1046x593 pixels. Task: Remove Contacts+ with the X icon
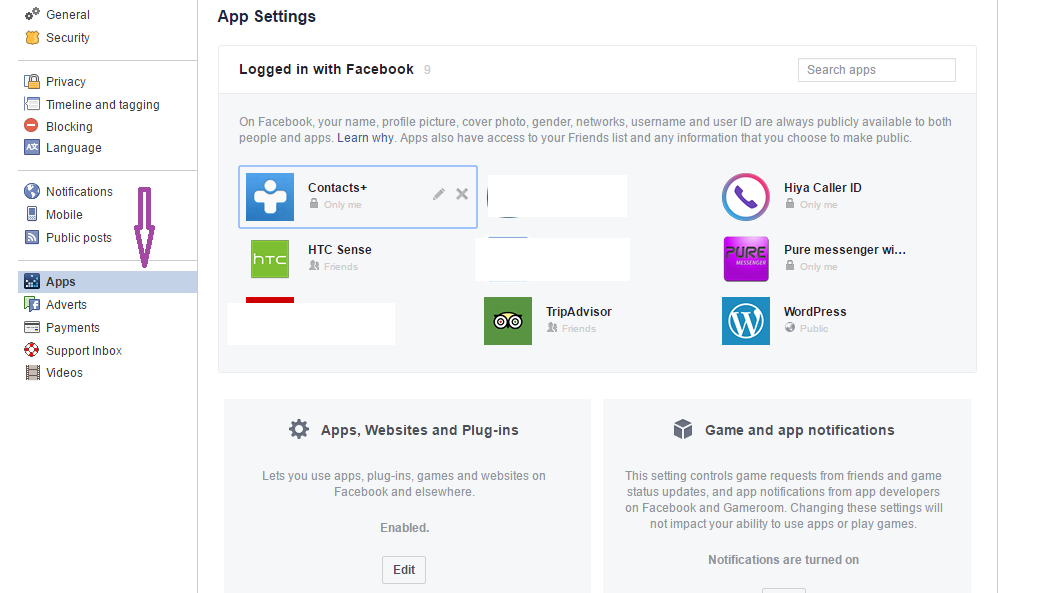pyautogui.click(x=462, y=194)
